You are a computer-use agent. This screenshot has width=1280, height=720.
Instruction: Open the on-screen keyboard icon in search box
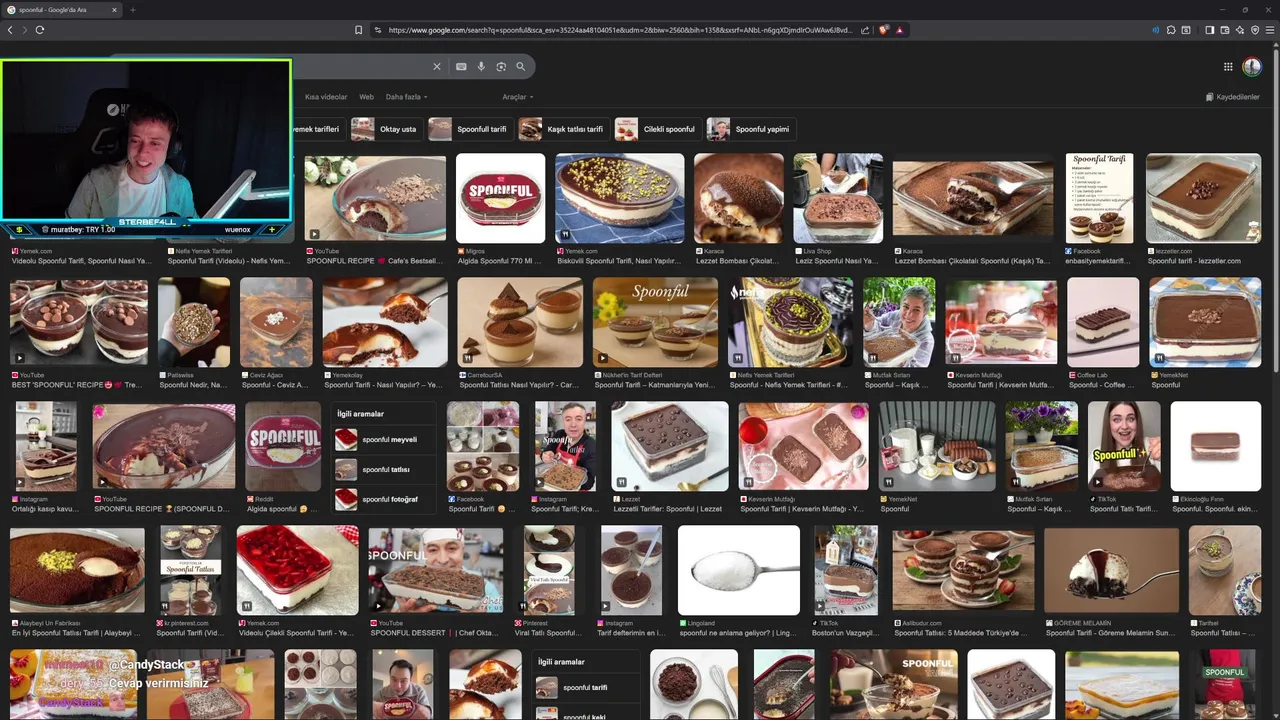tap(461, 67)
